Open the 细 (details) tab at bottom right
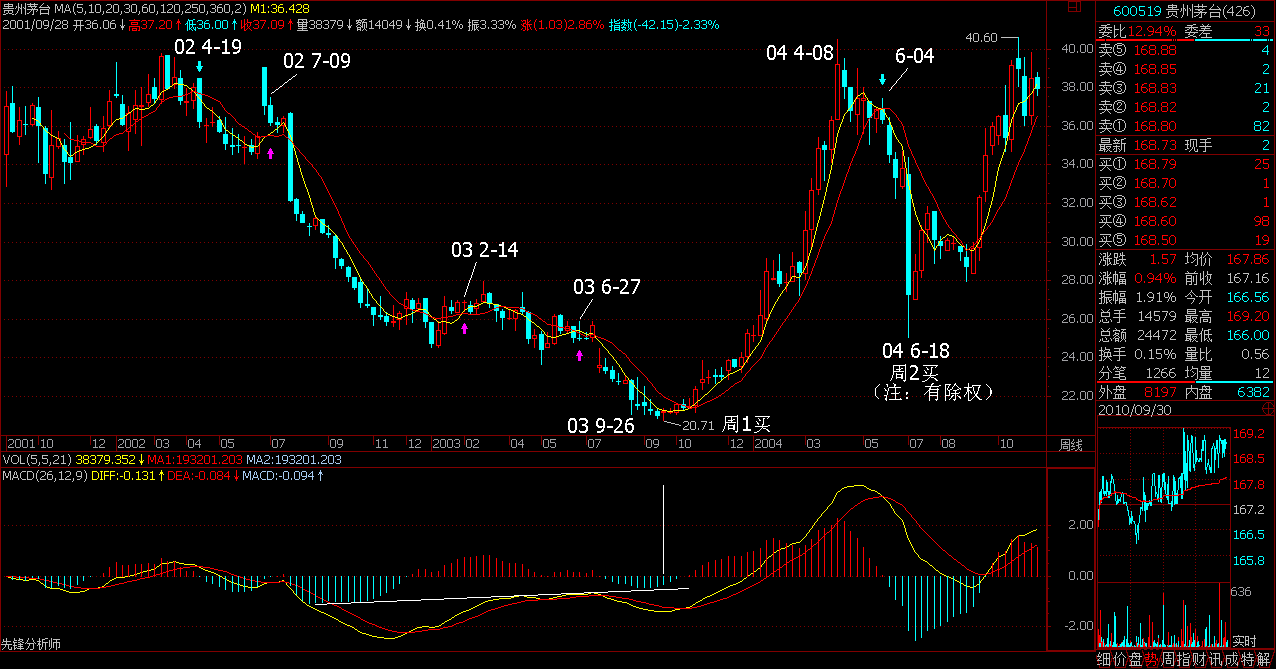Viewport: 1276px width, 669px height. tap(1104, 659)
